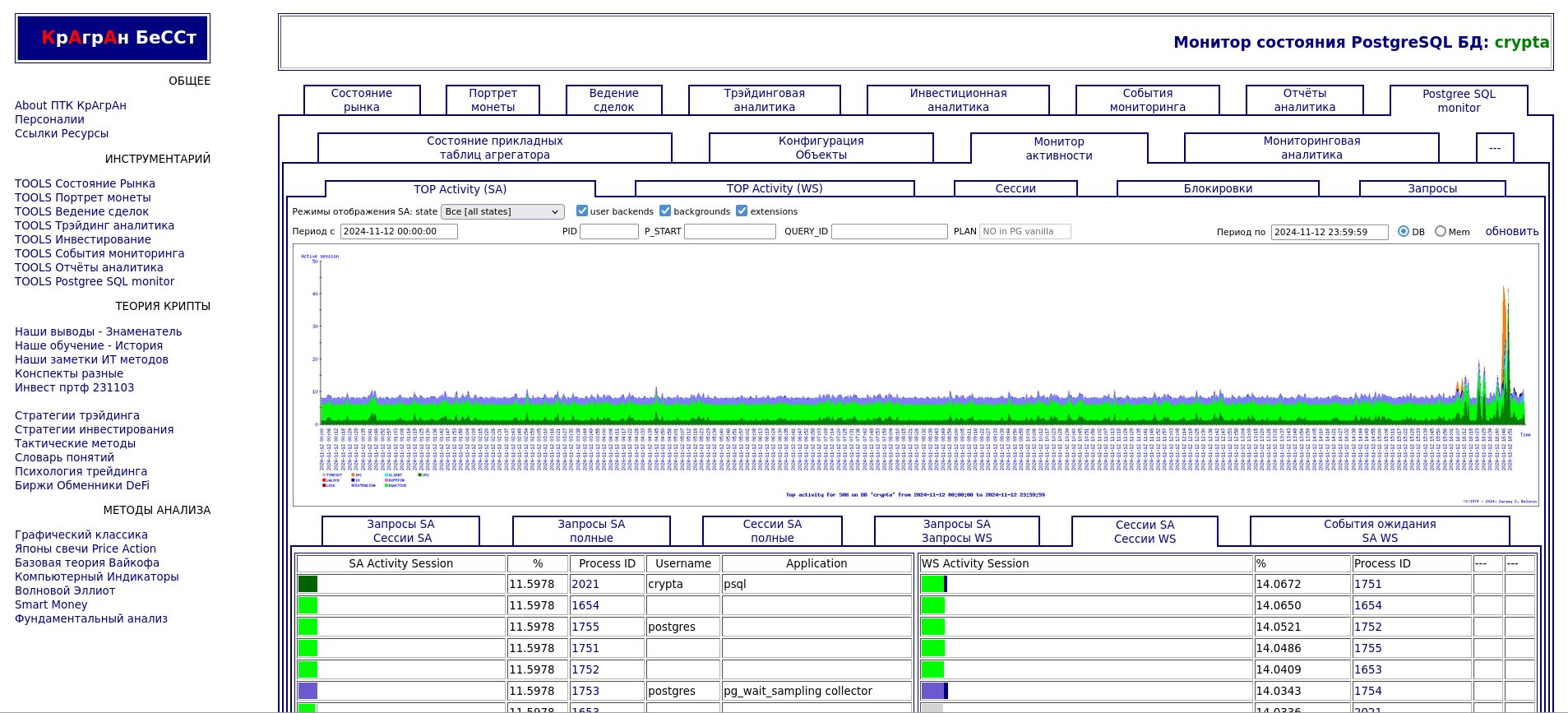Click the КрАгрАн БеССт logo banner
Viewport: 1568px width, 713px height.
[x=113, y=38]
